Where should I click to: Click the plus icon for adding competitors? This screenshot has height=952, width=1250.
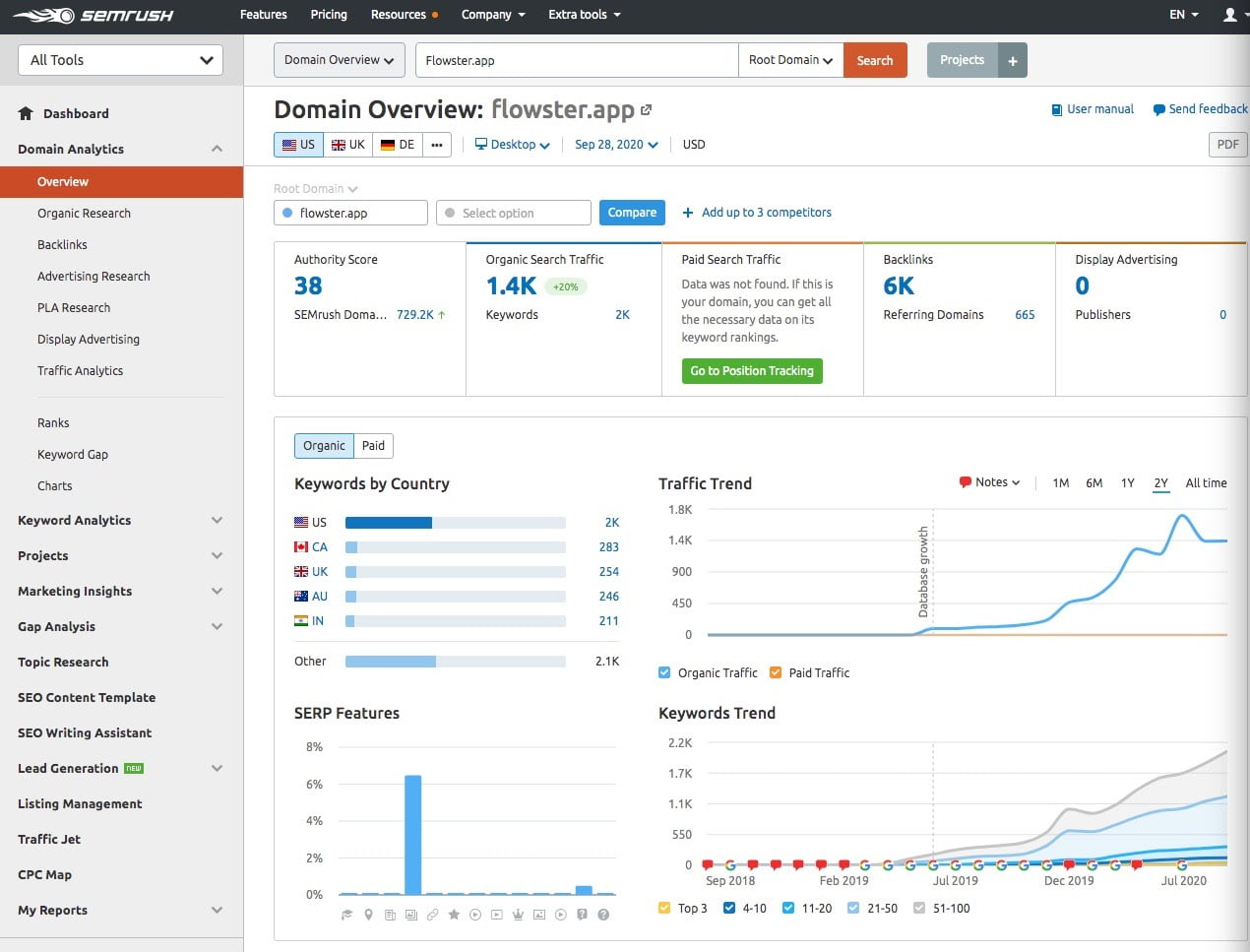[x=688, y=213]
